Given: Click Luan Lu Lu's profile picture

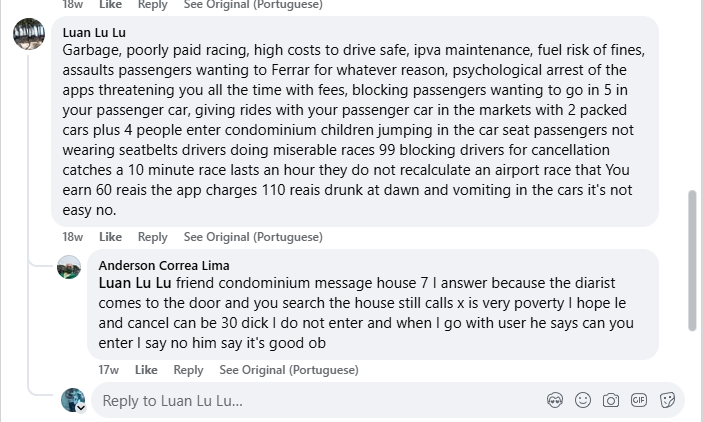Looking at the screenshot, I should (x=29, y=34).
